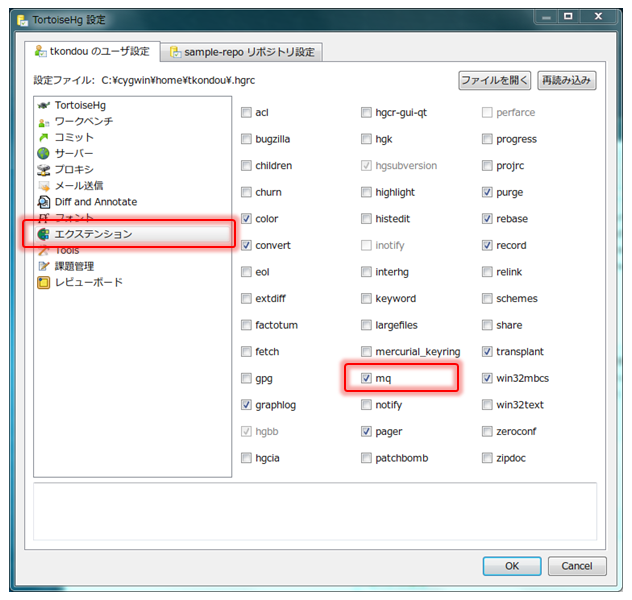Image resolution: width=632 pixels, height=600 pixels.
Task: Enable the notify extension checkbox
Action: coord(366,405)
